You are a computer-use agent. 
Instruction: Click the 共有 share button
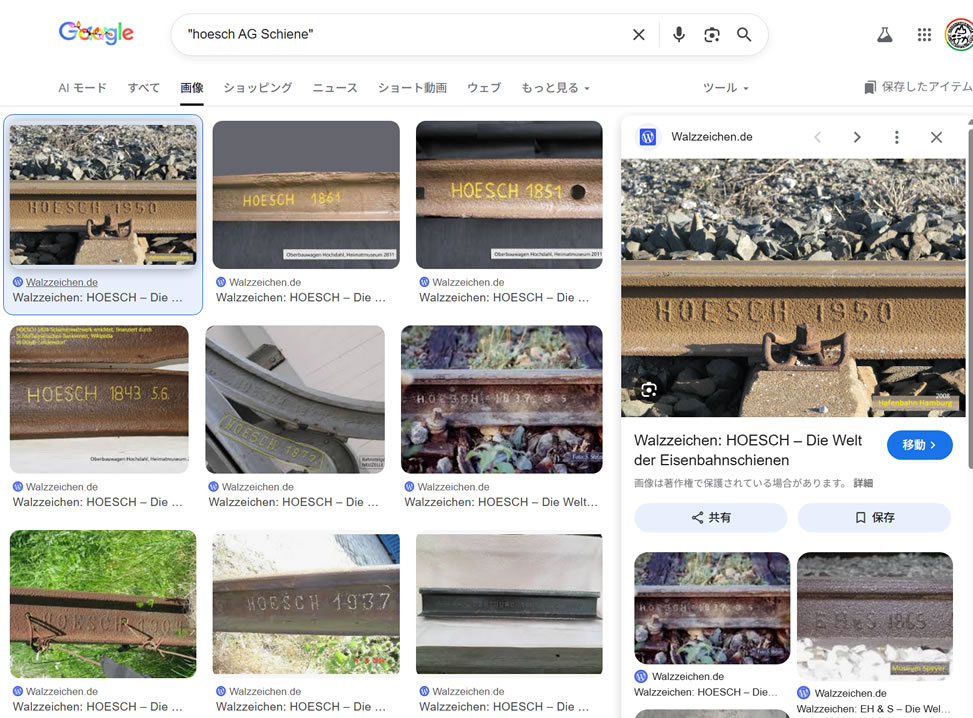coord(710,518)
